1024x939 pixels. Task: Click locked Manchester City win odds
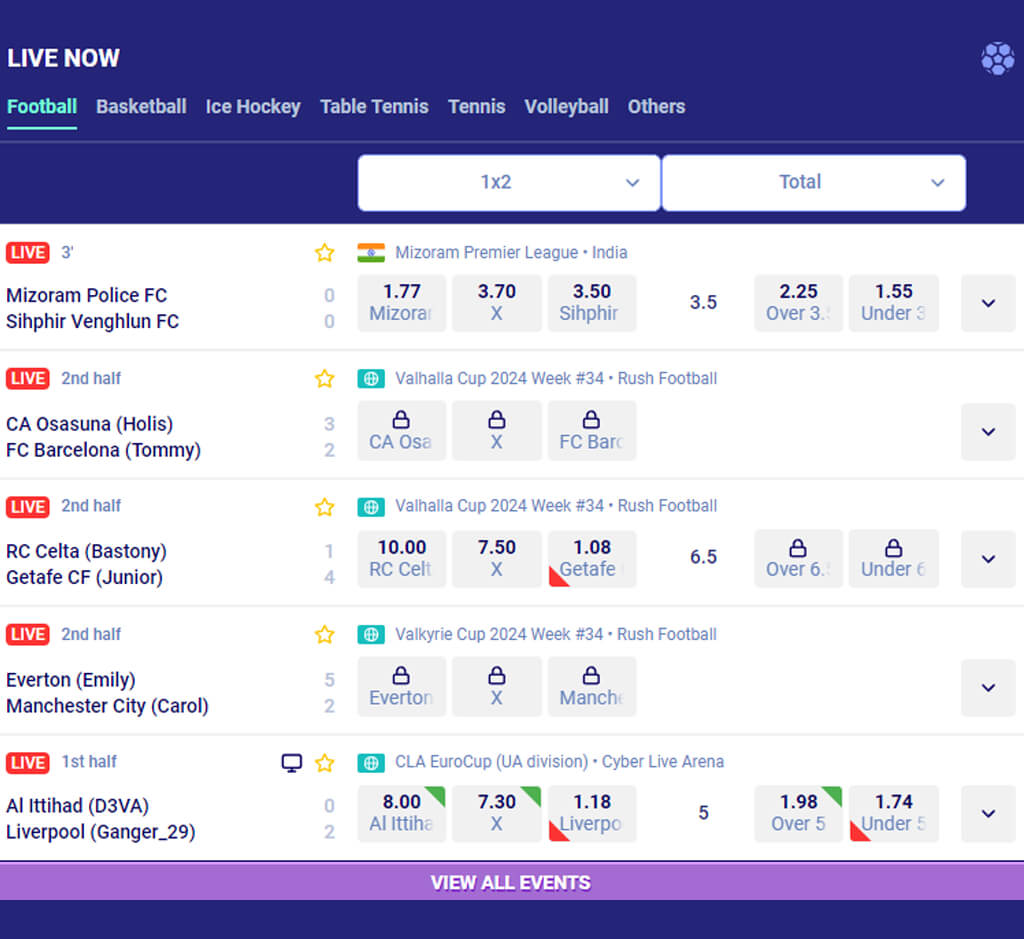pos(592,687)
